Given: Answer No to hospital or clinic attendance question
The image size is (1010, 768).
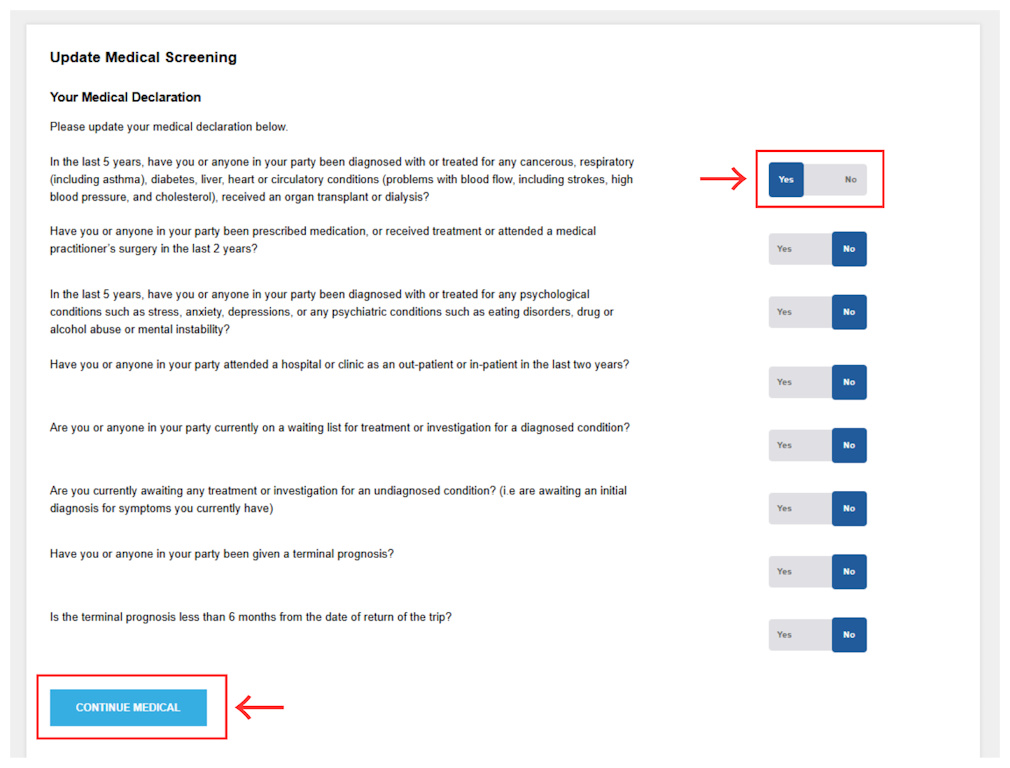Looking at the screenshot, I should 849,382.
